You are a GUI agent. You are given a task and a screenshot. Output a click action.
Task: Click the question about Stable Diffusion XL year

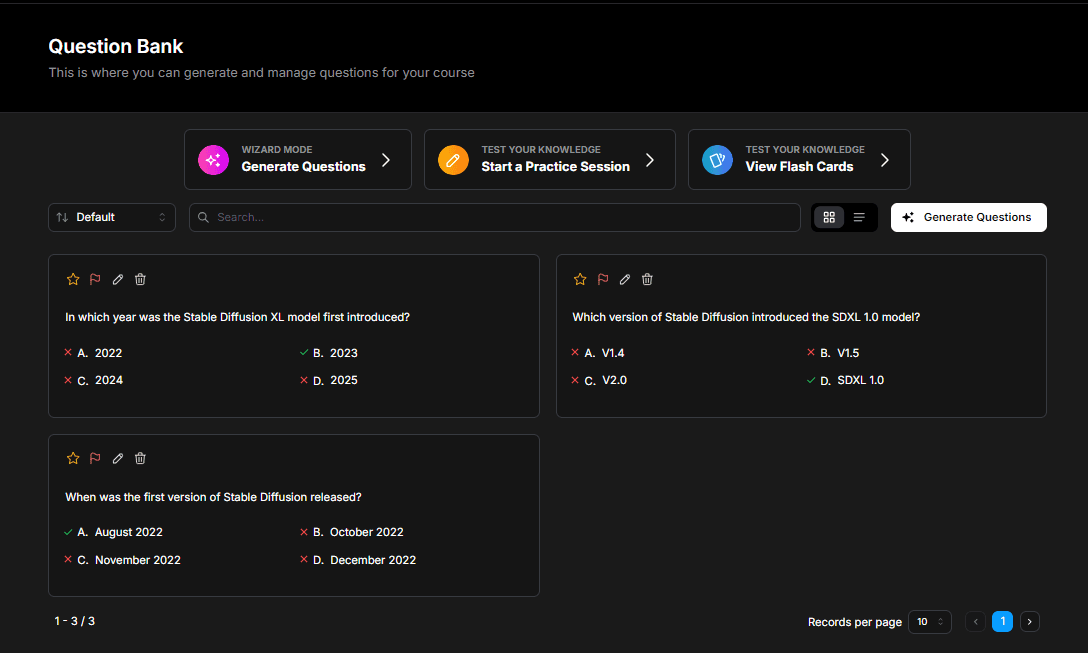coord(237,317)
